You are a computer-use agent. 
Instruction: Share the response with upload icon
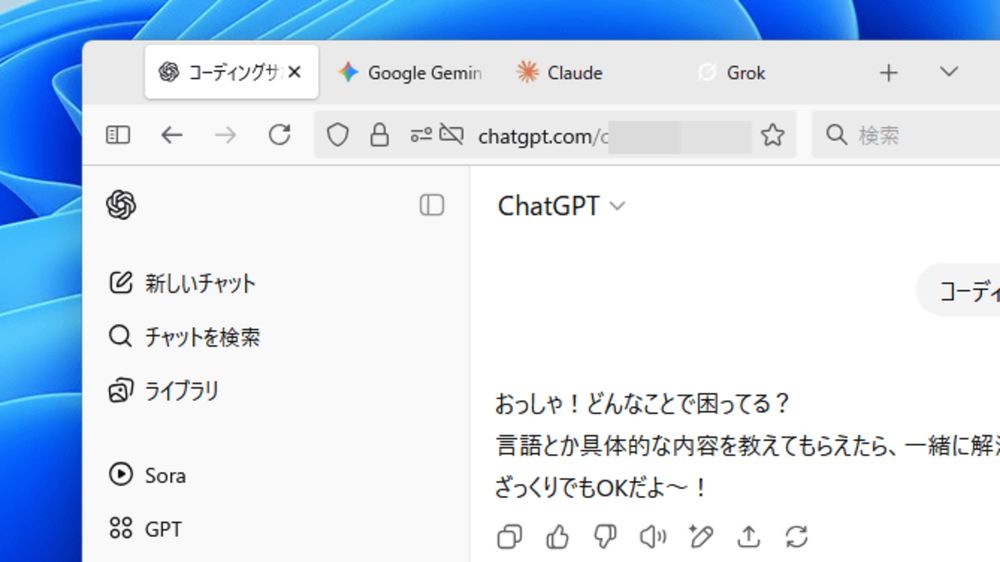click(x=749, y=536)
